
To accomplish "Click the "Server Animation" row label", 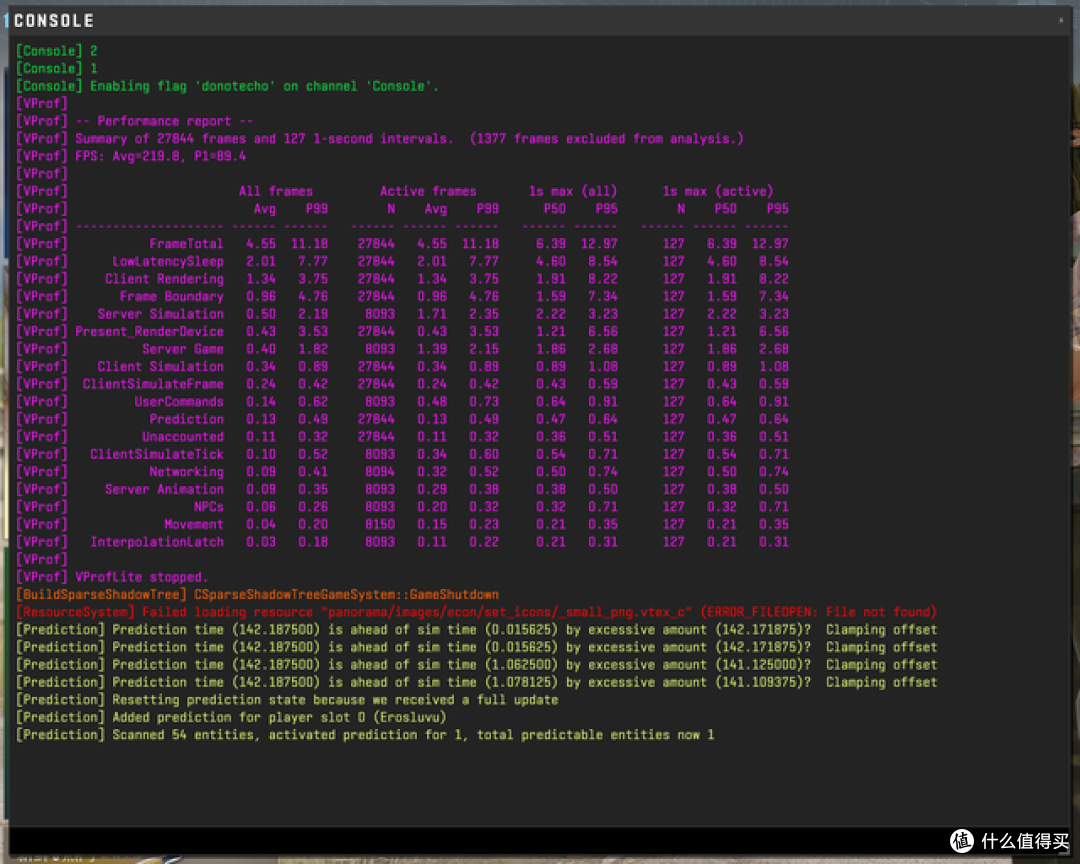I will point(164,489).
